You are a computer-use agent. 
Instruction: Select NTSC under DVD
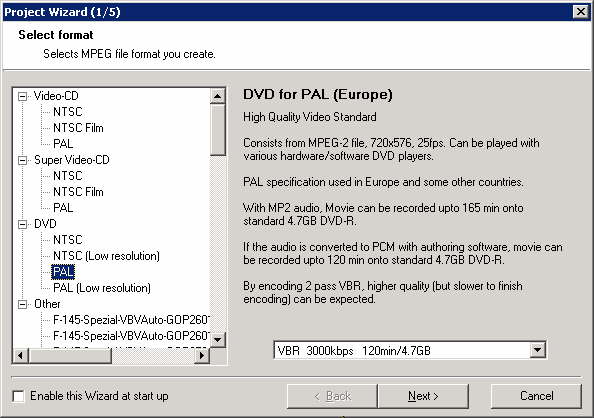[x=67, y=240]
